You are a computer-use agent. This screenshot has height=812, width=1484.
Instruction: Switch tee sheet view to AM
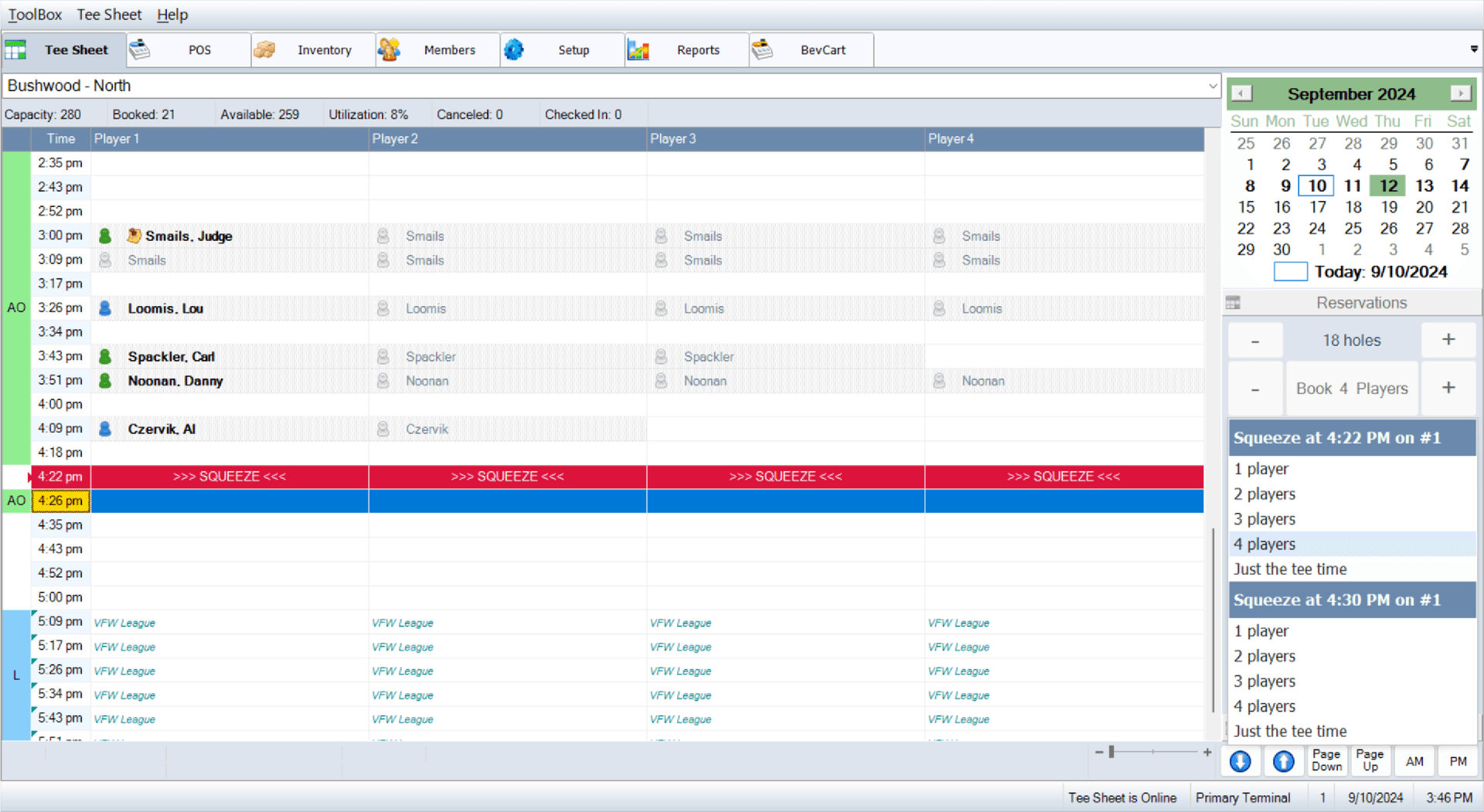[1414, 762]
